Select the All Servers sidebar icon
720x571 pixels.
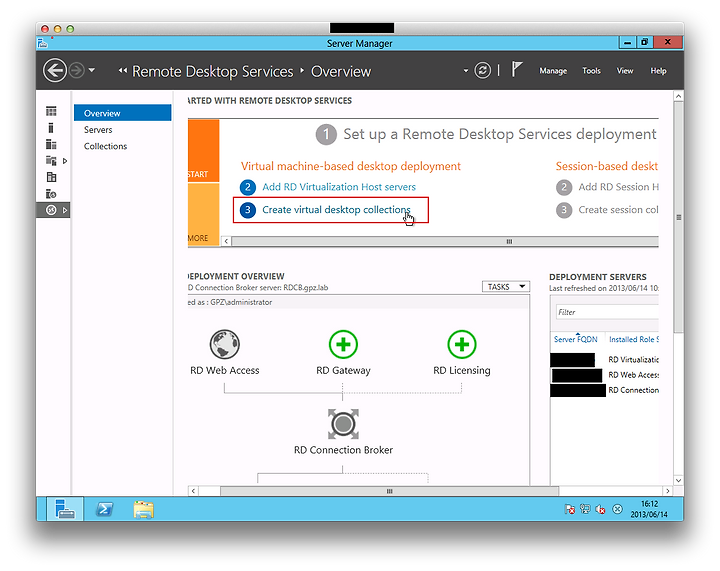tap(51, 144)
